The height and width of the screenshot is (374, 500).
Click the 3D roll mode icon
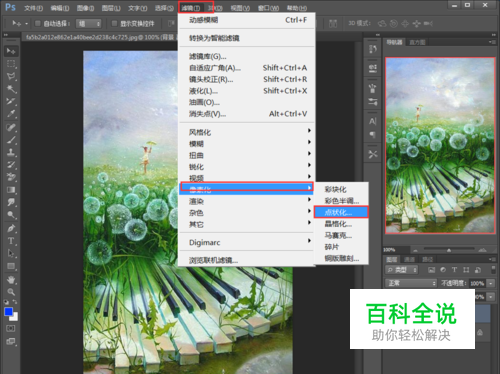point(394,24)
